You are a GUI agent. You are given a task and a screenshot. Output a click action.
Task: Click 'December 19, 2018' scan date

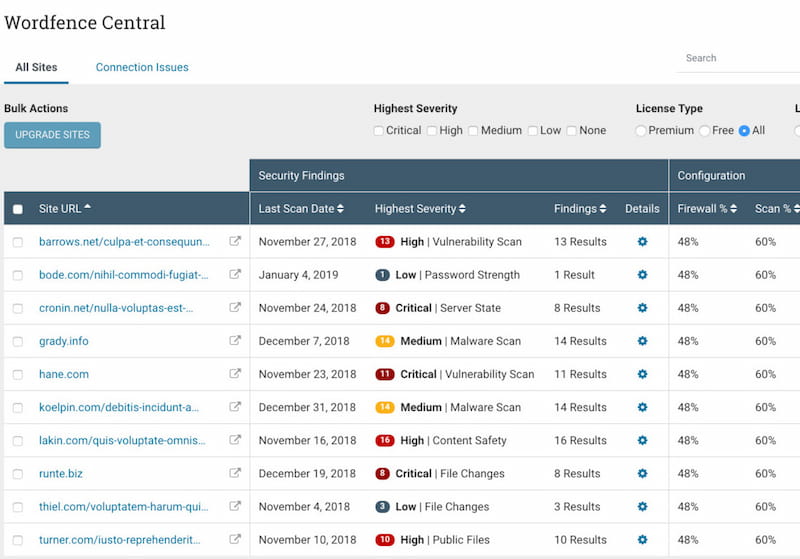coord(307,474)
